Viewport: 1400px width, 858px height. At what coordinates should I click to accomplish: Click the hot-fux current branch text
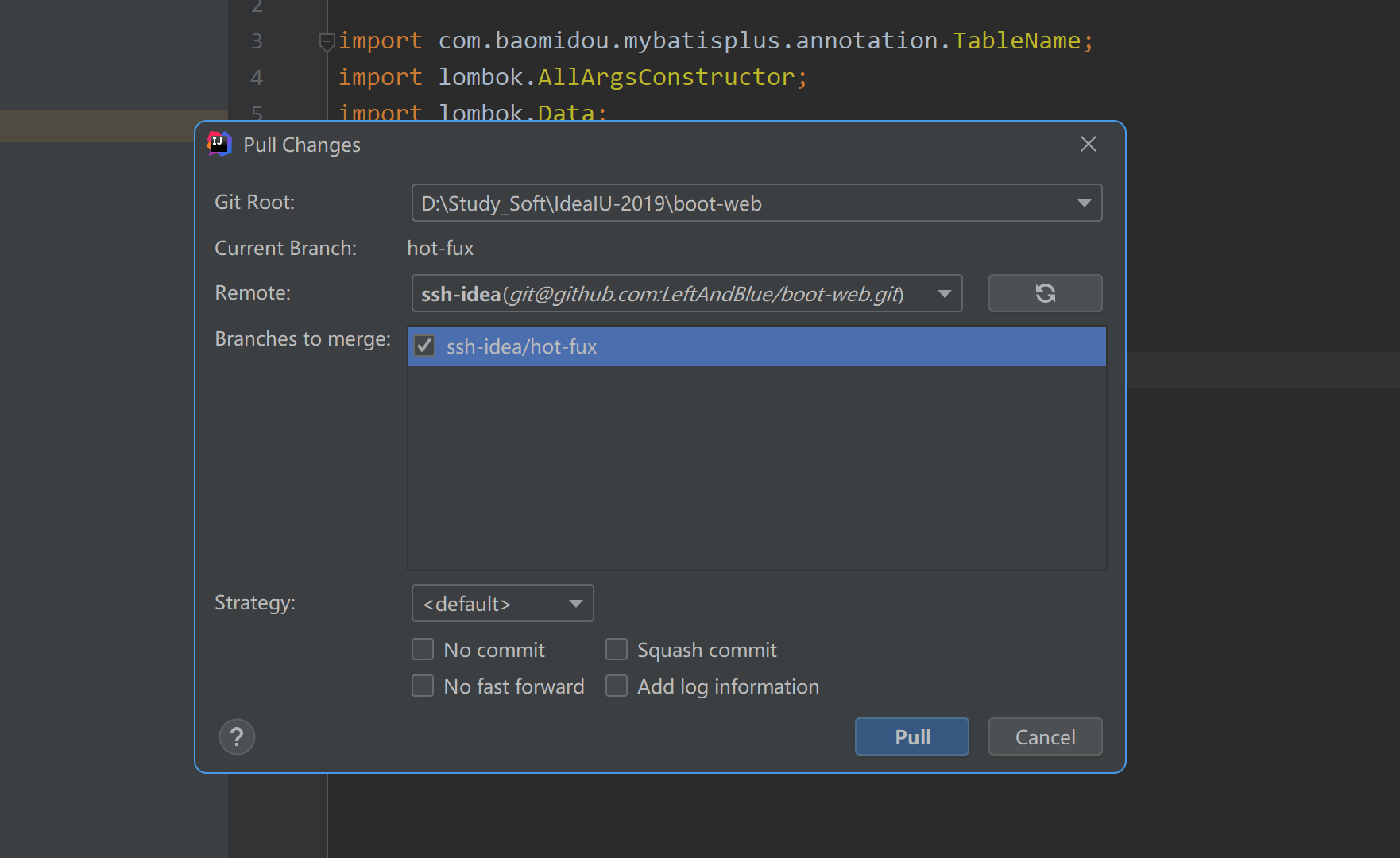tap(440, 249)
